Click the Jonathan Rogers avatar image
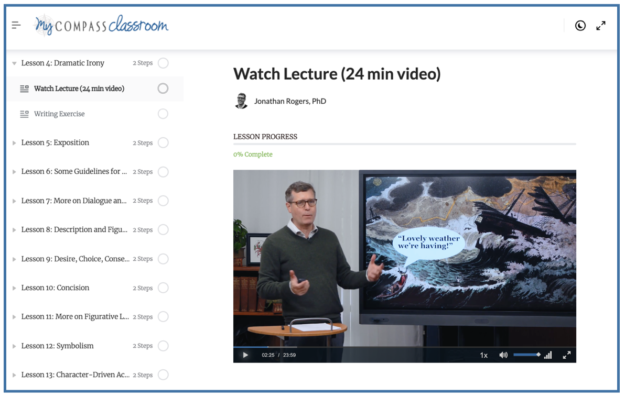Screen dimensions: 625x397 (x=241, y=101)
